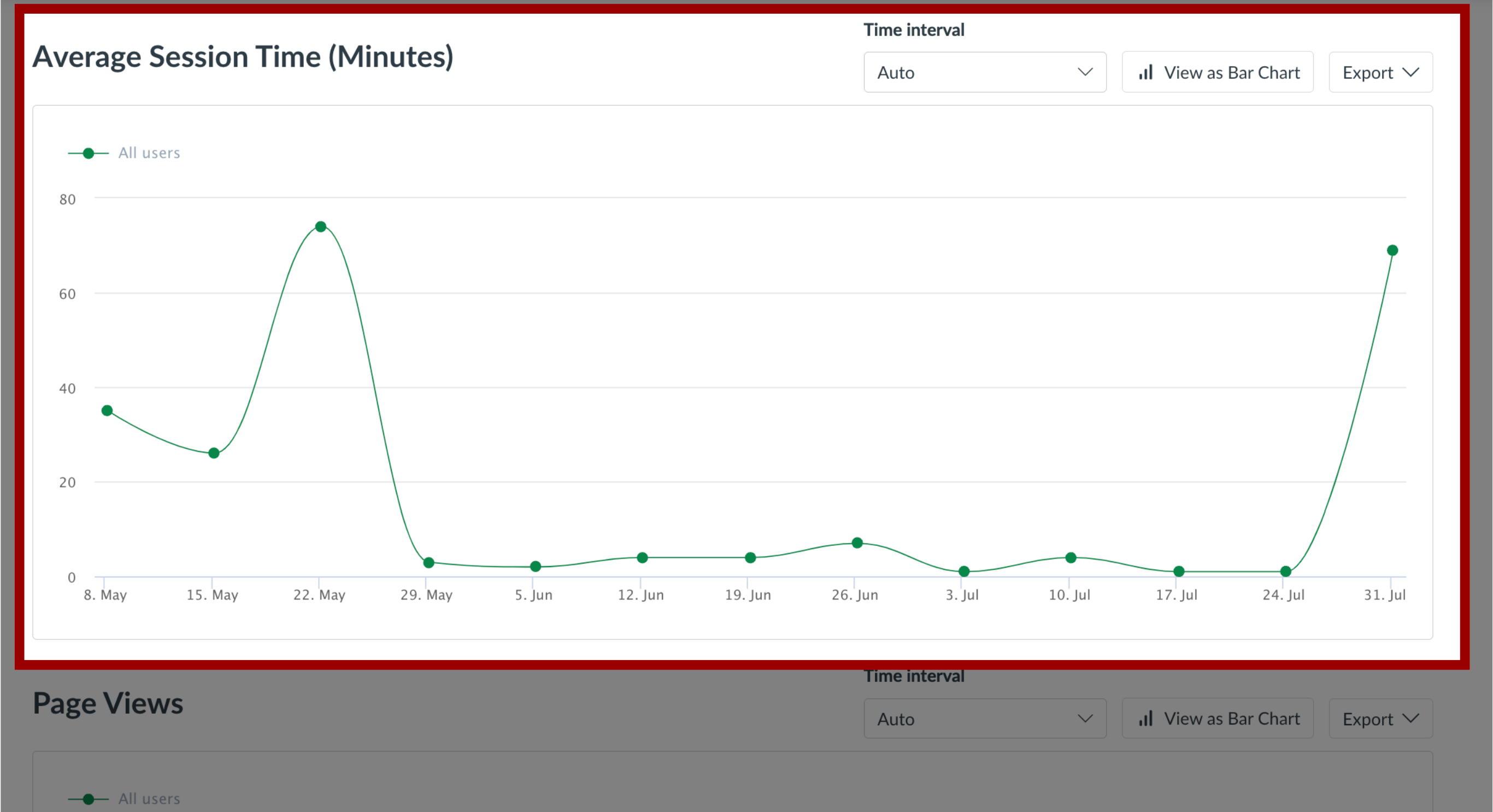This screenshot has height=812, width=1493.
Task: Click the 8. May x-axis label
Action: (105, 595)
